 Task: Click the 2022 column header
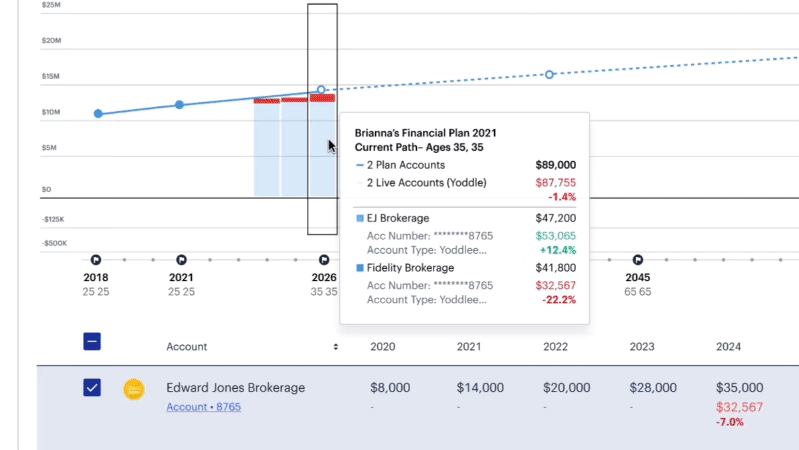(x=555, y=347)
